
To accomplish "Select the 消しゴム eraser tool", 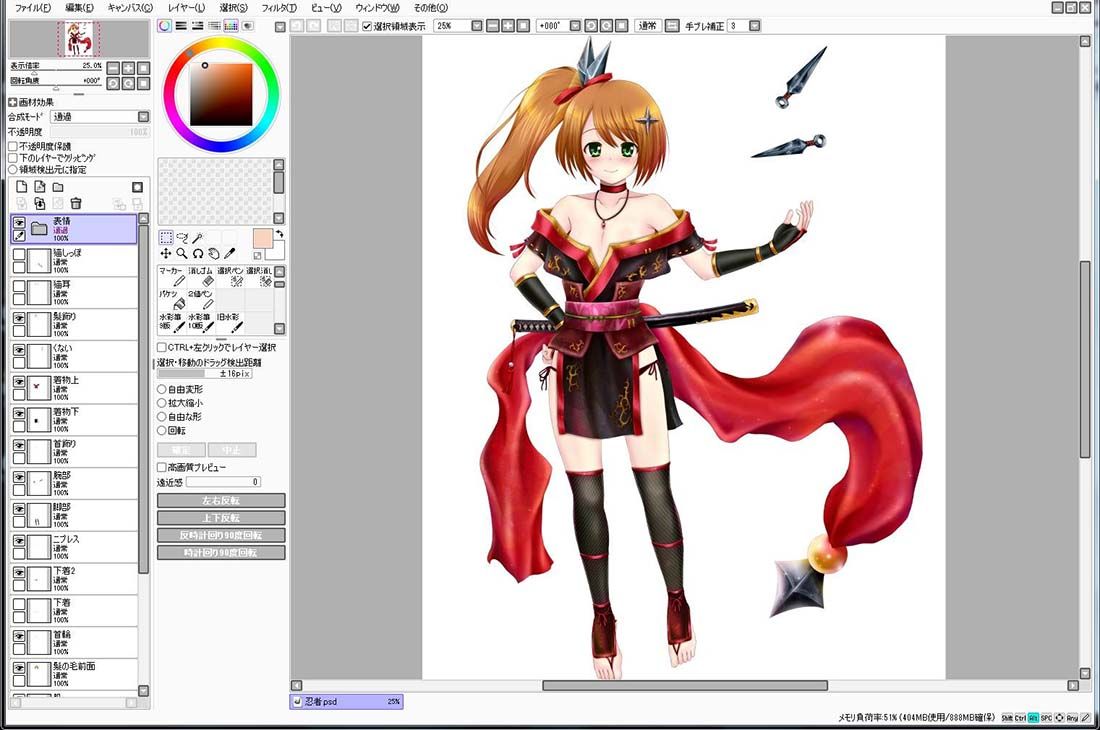I will point(201,276).
